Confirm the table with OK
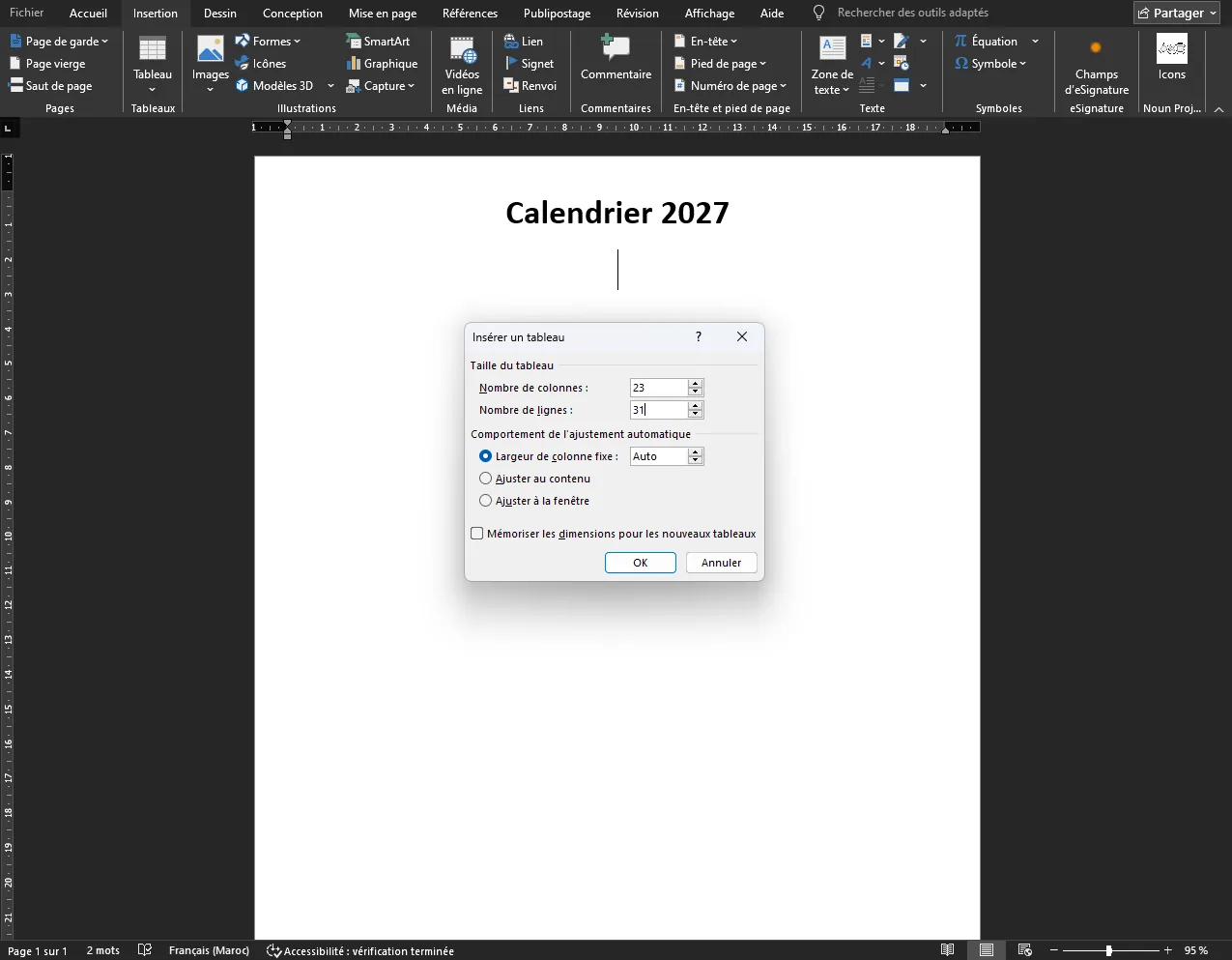 [641, 563]
